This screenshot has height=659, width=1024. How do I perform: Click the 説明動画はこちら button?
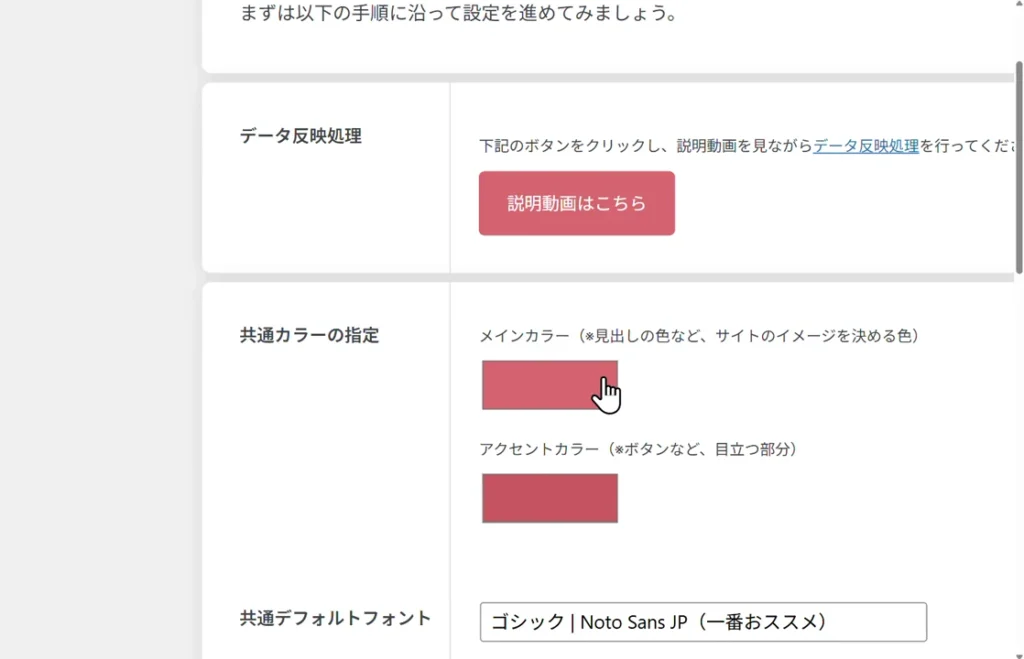point(576,204)
